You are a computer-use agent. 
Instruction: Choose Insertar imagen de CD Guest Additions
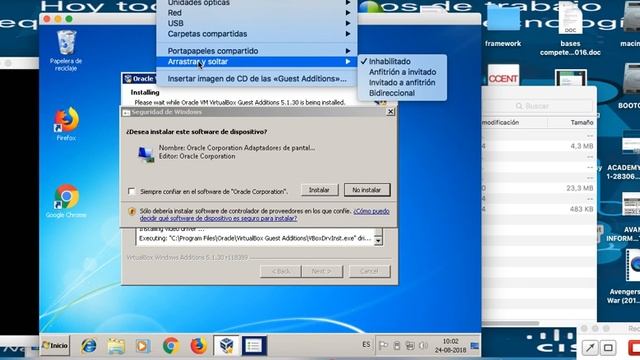pos(257,79)
